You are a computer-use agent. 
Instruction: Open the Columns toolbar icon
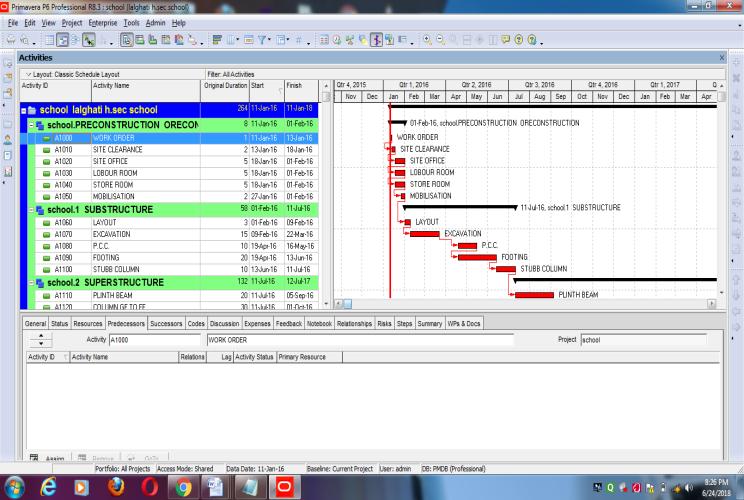pyautogui.click(x=231, y=40)
